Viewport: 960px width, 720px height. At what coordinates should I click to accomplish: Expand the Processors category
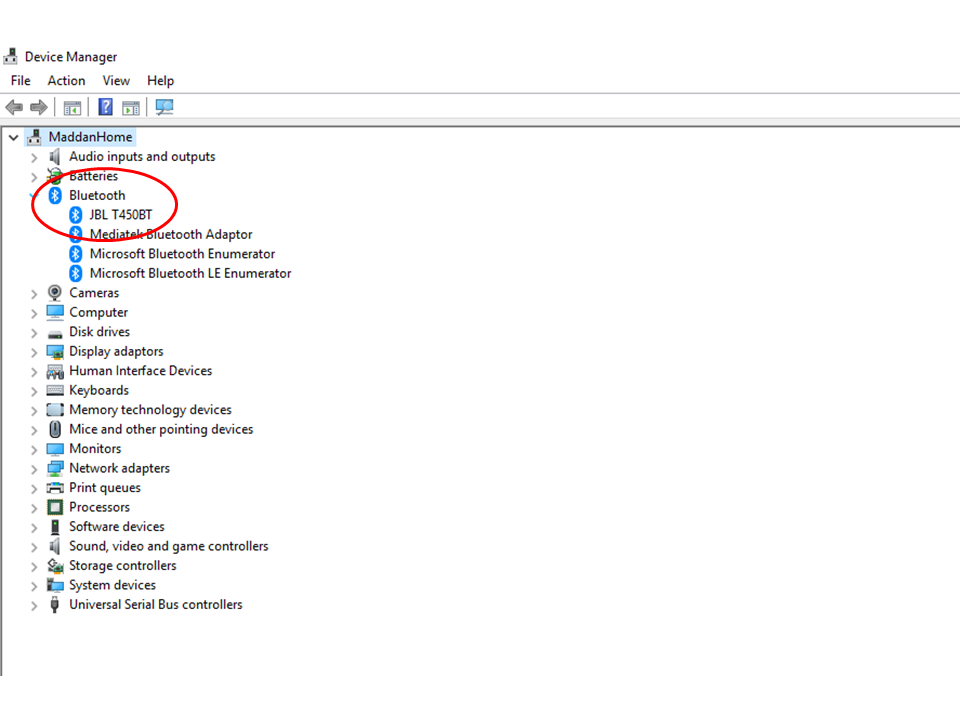point(34,509)
